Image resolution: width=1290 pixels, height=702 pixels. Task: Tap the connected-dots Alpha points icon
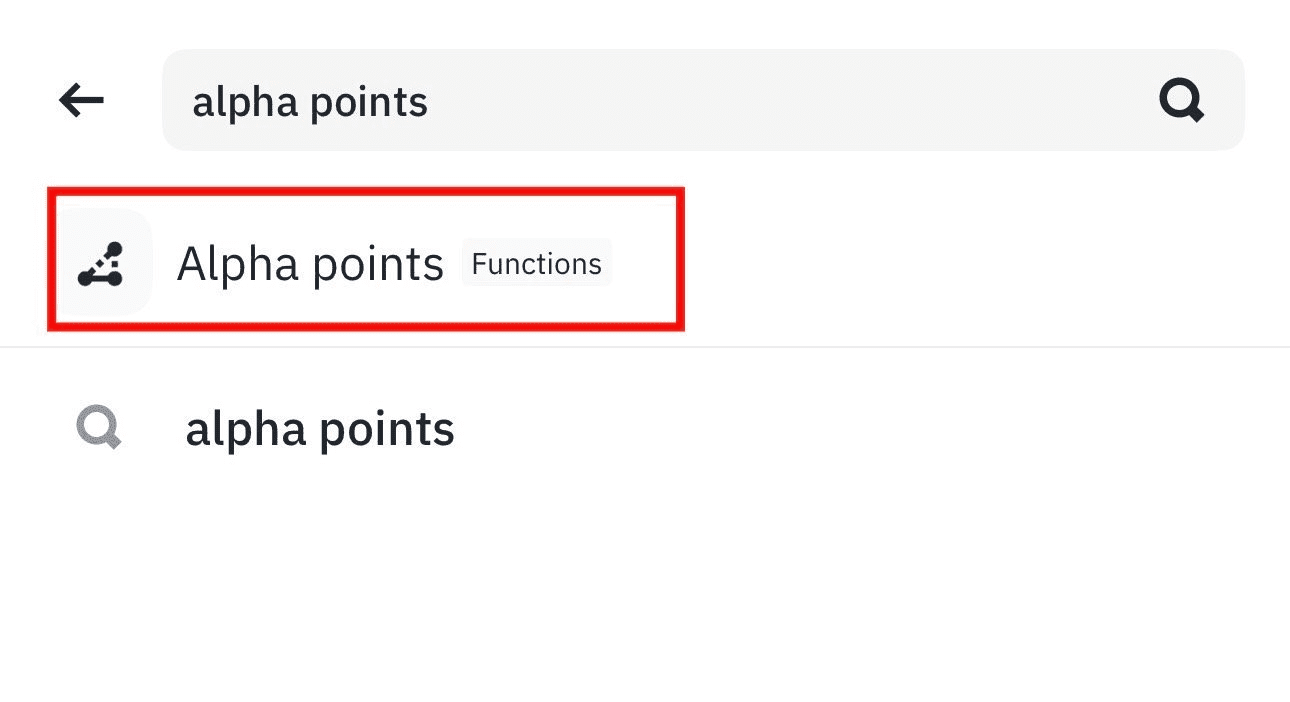click(x=101, y=263)
